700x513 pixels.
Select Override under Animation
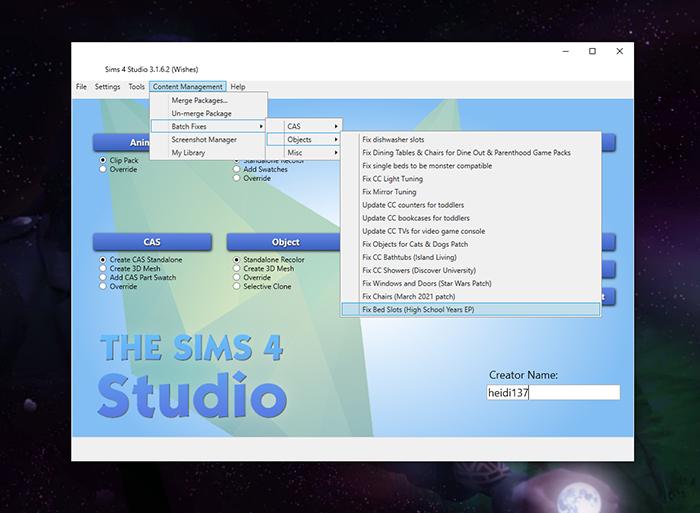click(x=103, y=169)
